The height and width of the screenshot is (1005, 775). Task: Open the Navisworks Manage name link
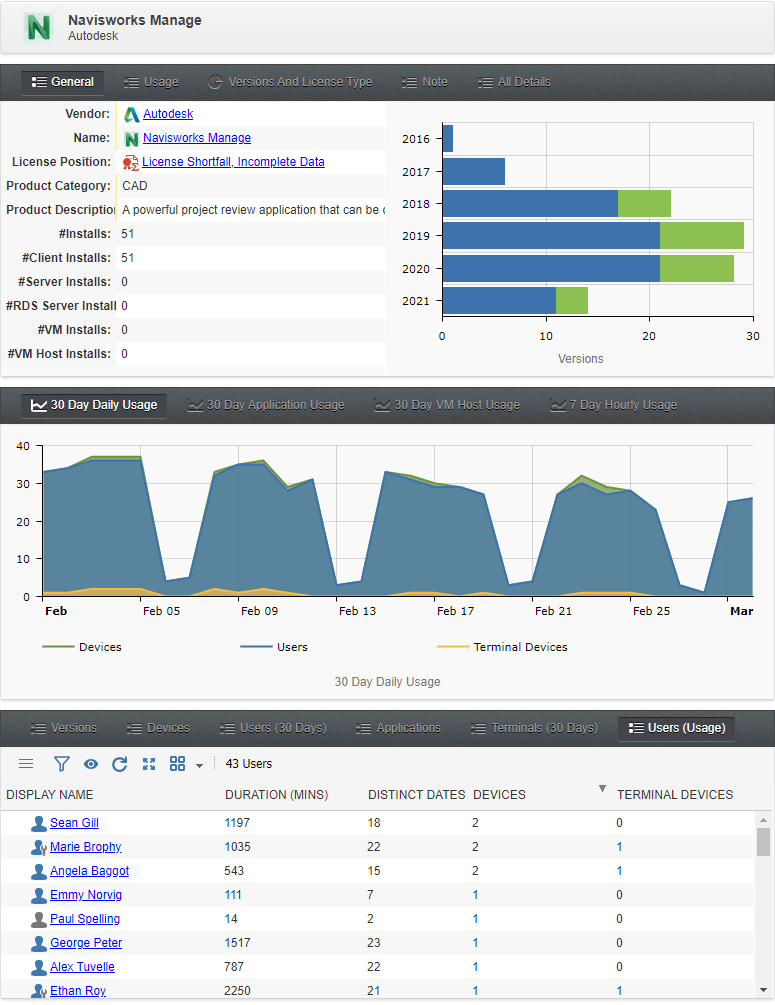click(197, 138)
